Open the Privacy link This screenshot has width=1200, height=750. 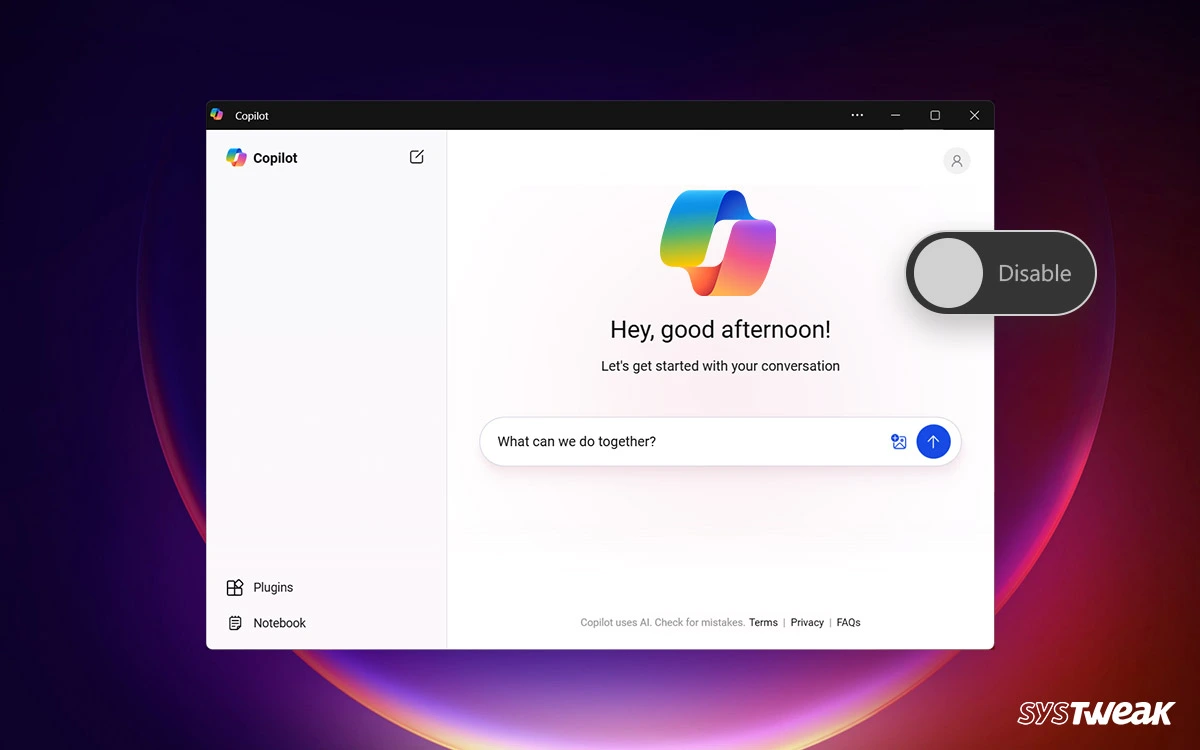pos(807,622)
